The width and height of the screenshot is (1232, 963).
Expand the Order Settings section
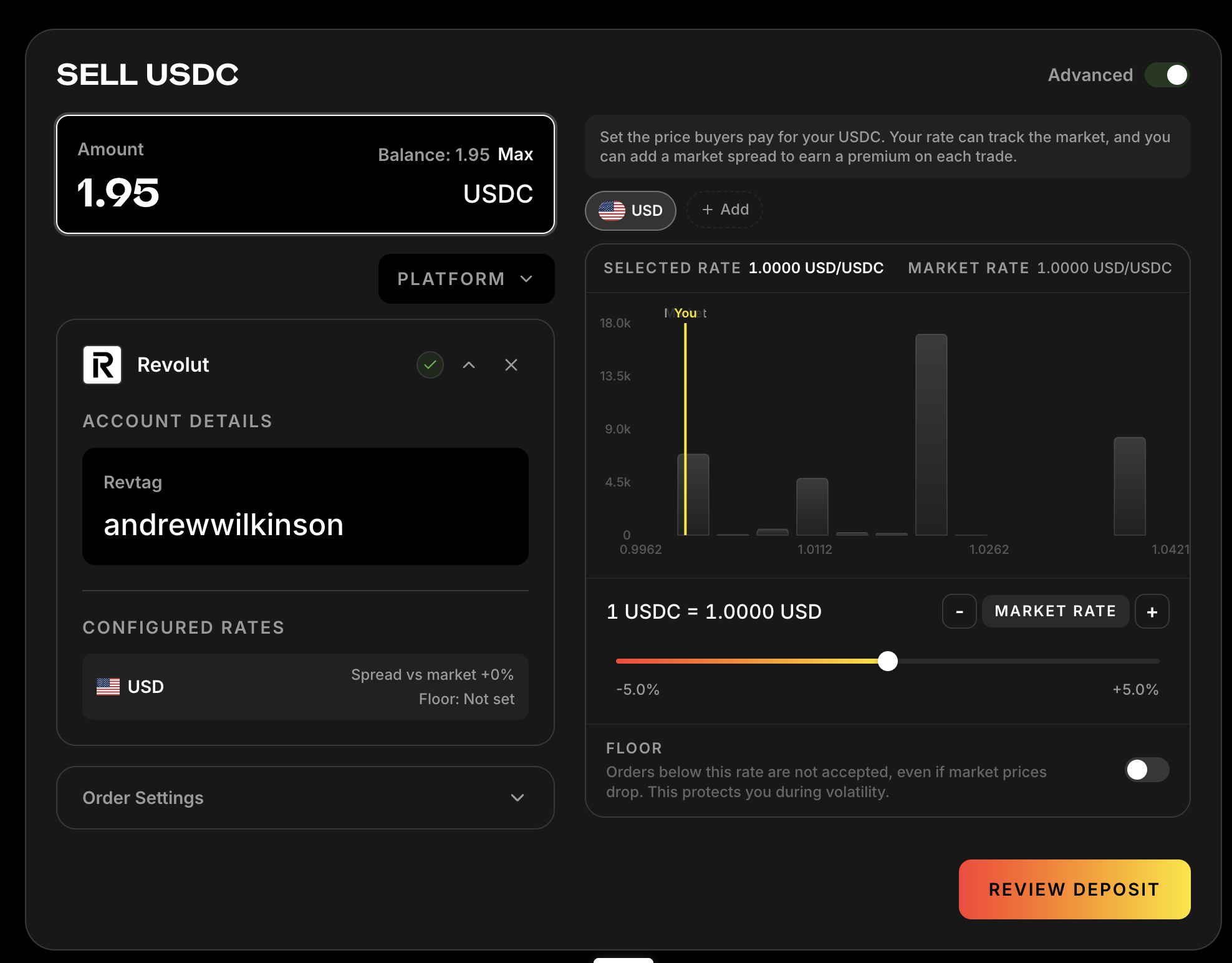click(305, 798)
